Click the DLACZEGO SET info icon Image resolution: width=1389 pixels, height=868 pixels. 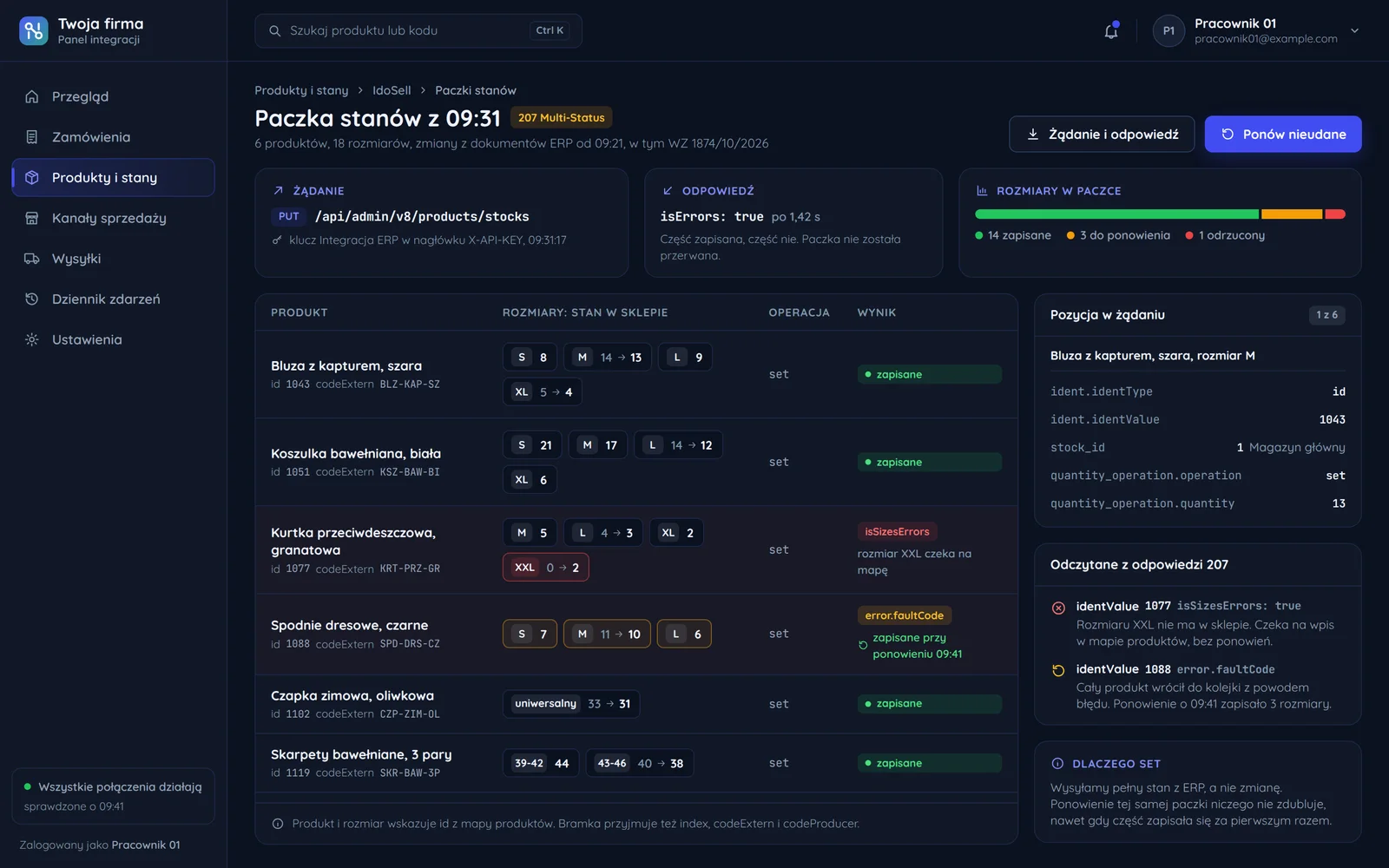(1057, 764)
